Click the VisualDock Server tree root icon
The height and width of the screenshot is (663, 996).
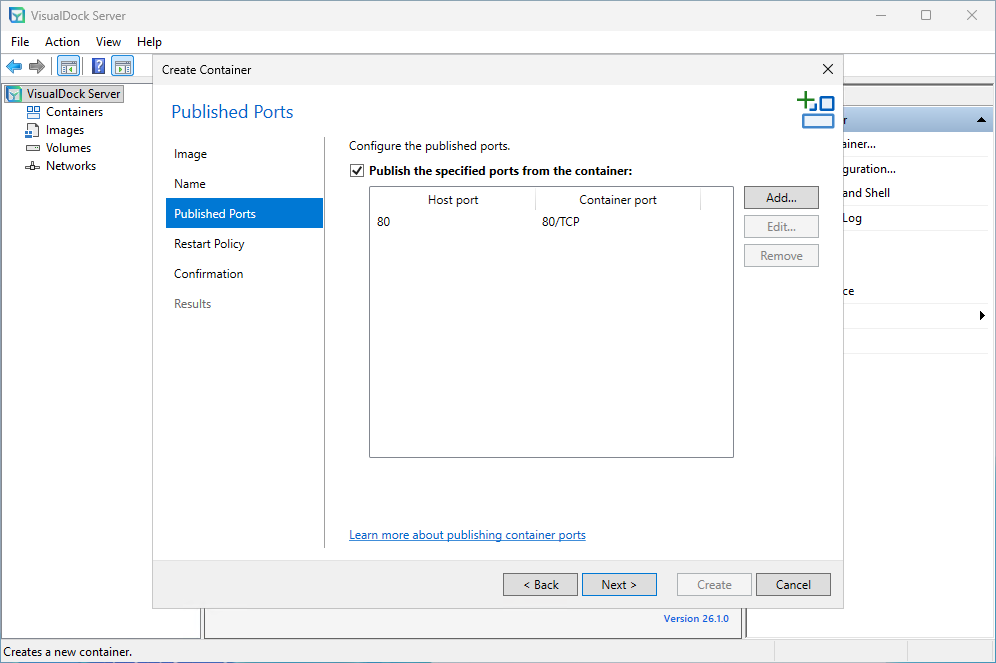point(15,94)
